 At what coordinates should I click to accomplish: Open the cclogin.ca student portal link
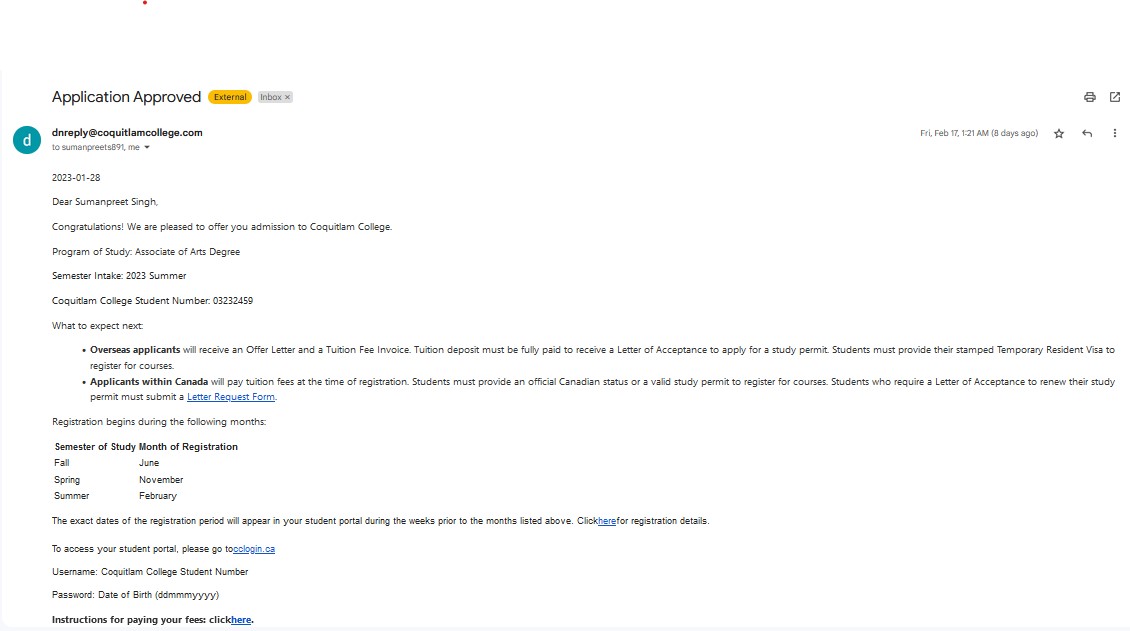(x=254, y=549)
